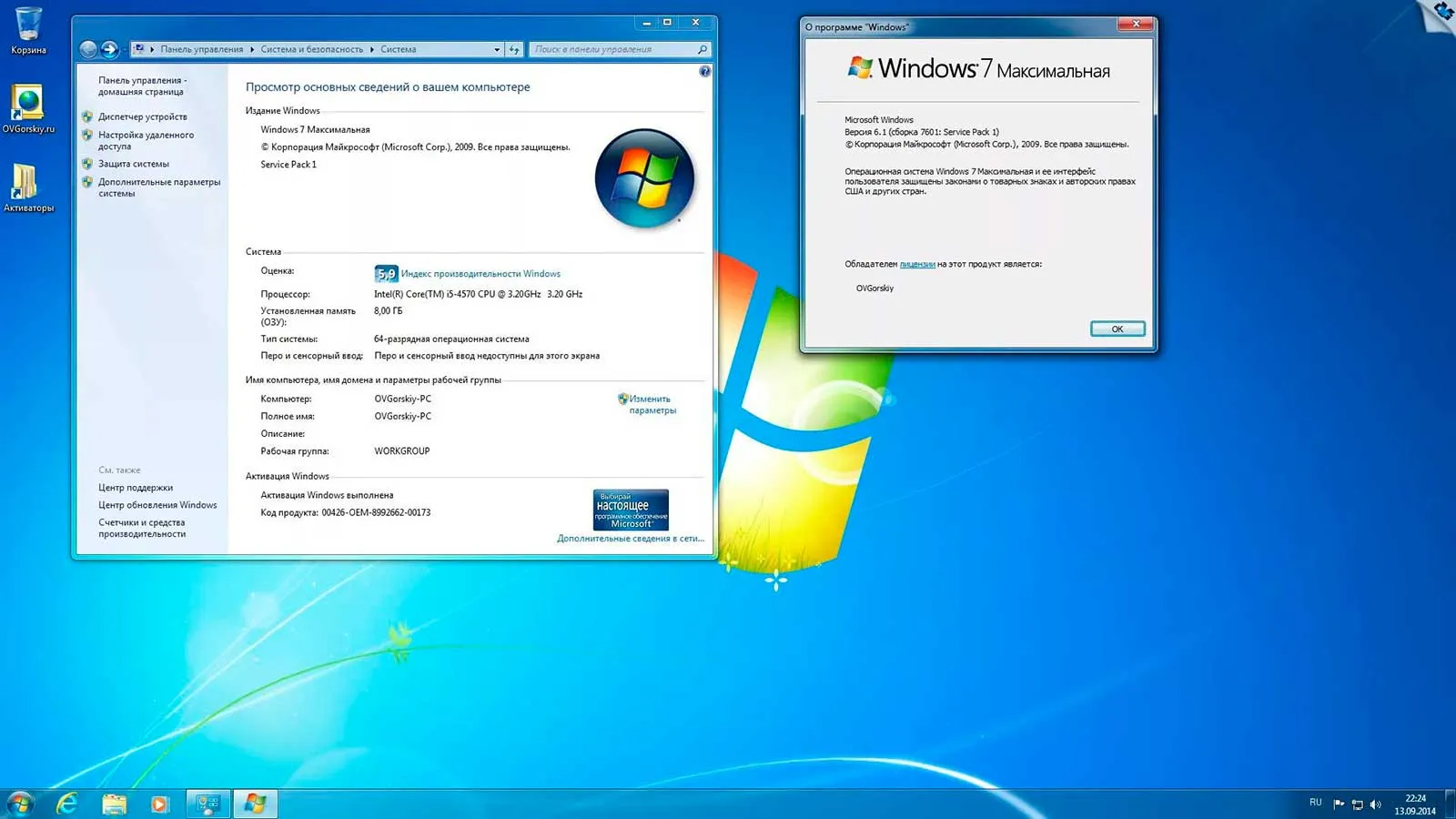The image size is (1456, 819).
Task: Click the OVGorskiy licensee name in dialog
Action: [875, 288]
